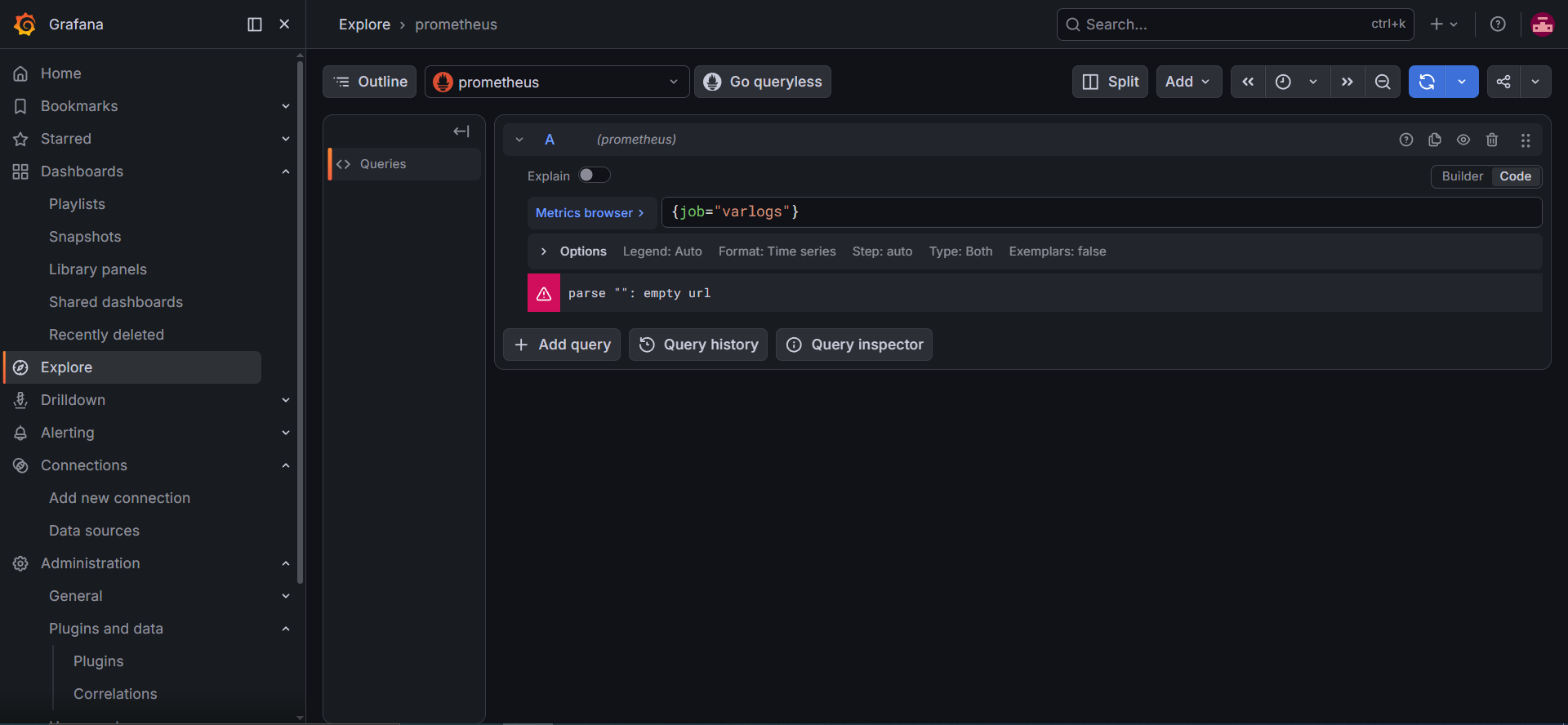
Task: Collapse the outline pane arrow icon
Action: (x=461, y=131)
